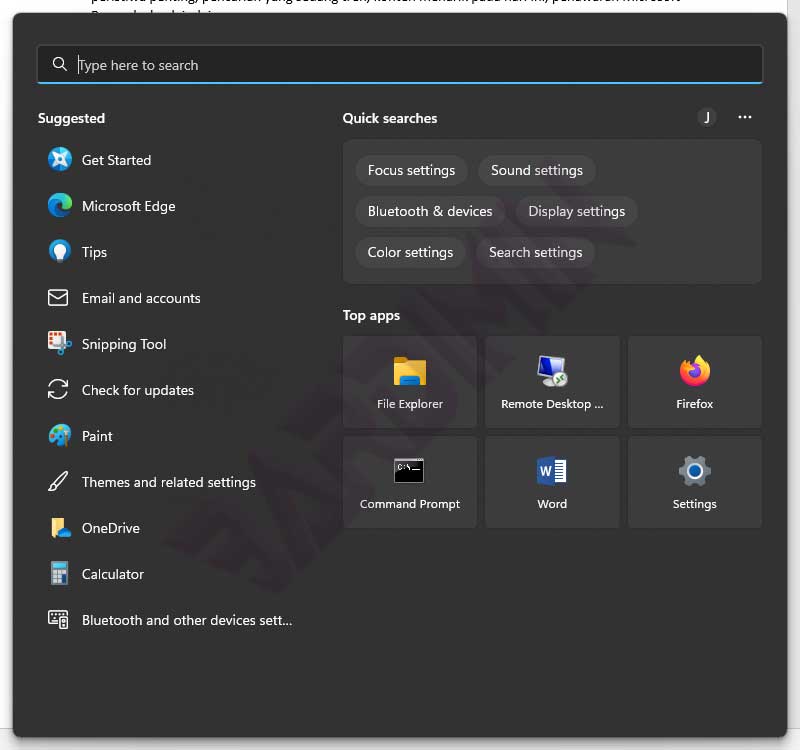Select the Check for updates label
800x750 pixels.
tap(138, 390)
